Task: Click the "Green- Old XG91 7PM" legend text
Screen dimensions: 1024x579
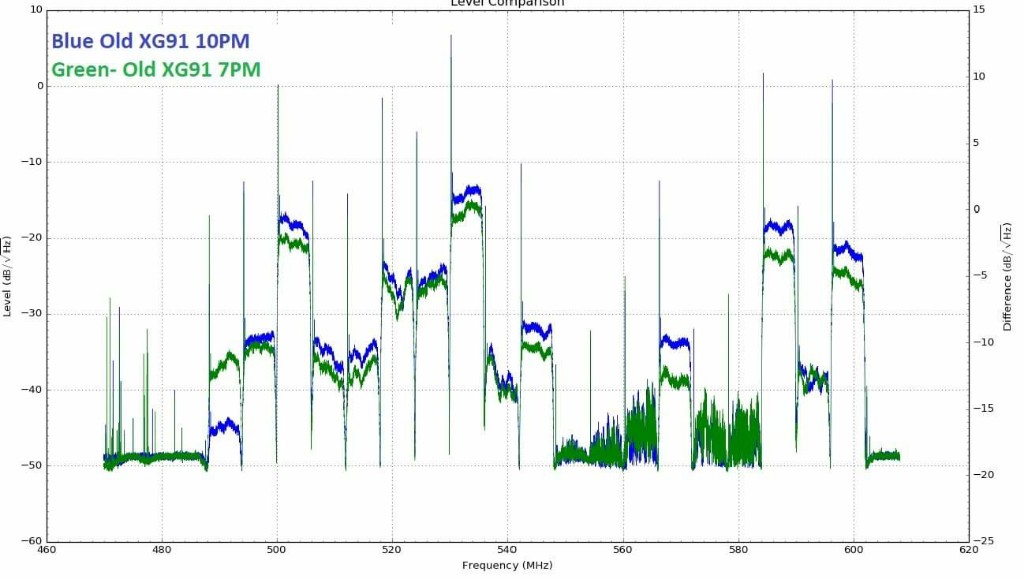Action: pos(155,70)
